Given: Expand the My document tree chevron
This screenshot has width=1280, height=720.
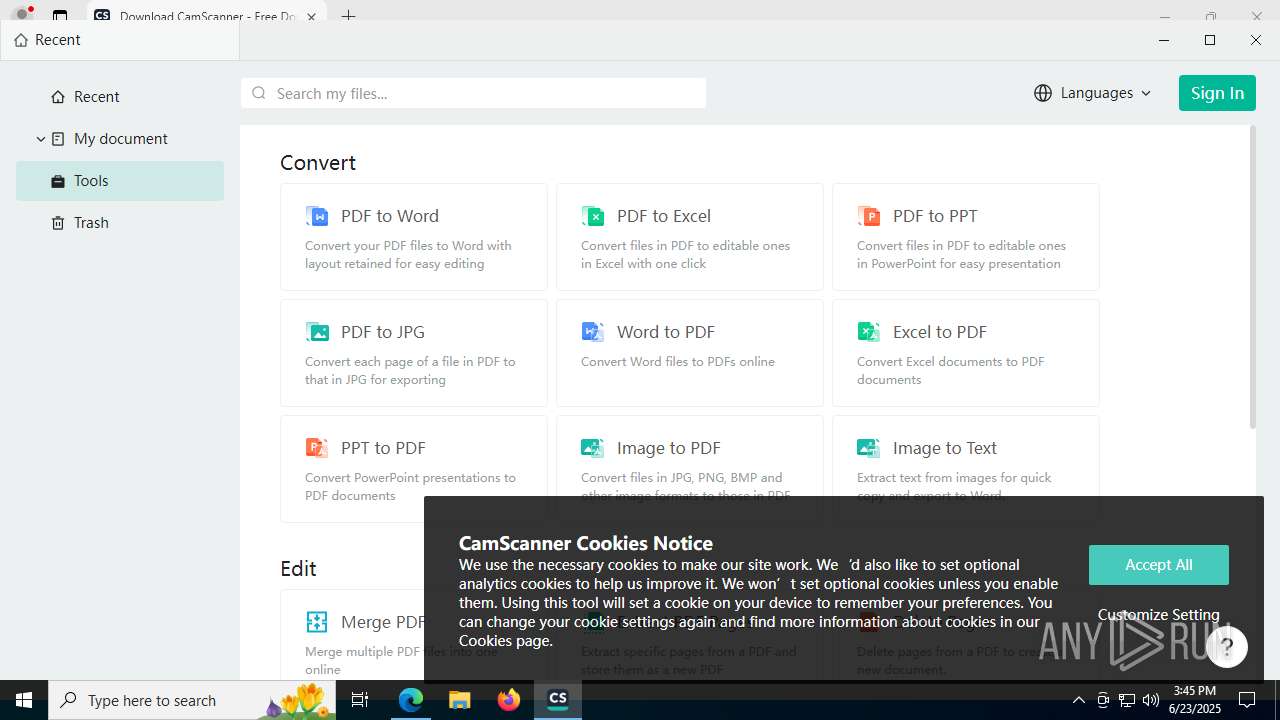Looking at the screenshot, I should 41,139.
